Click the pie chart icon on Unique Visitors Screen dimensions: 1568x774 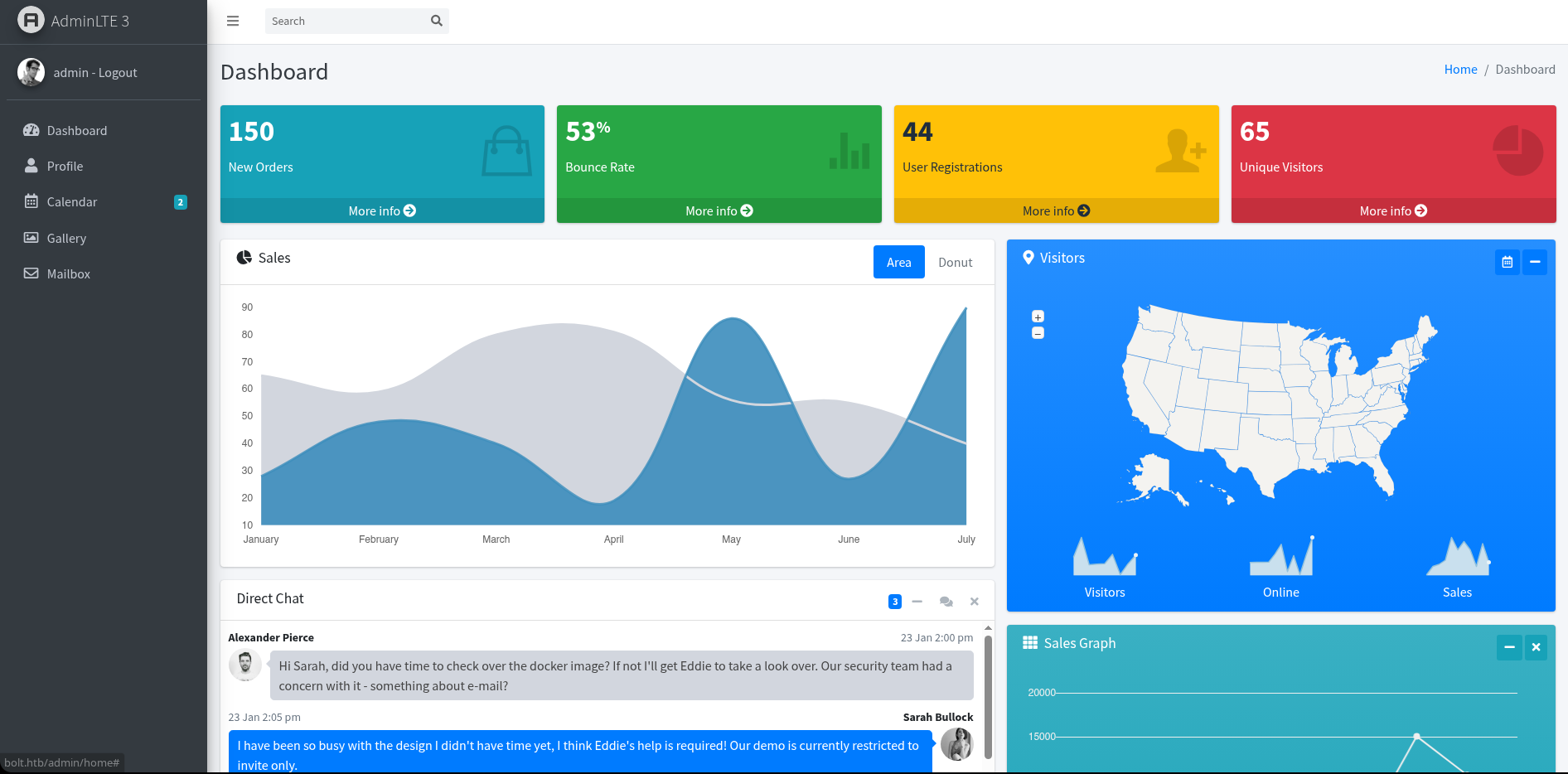click(1518, 151)
